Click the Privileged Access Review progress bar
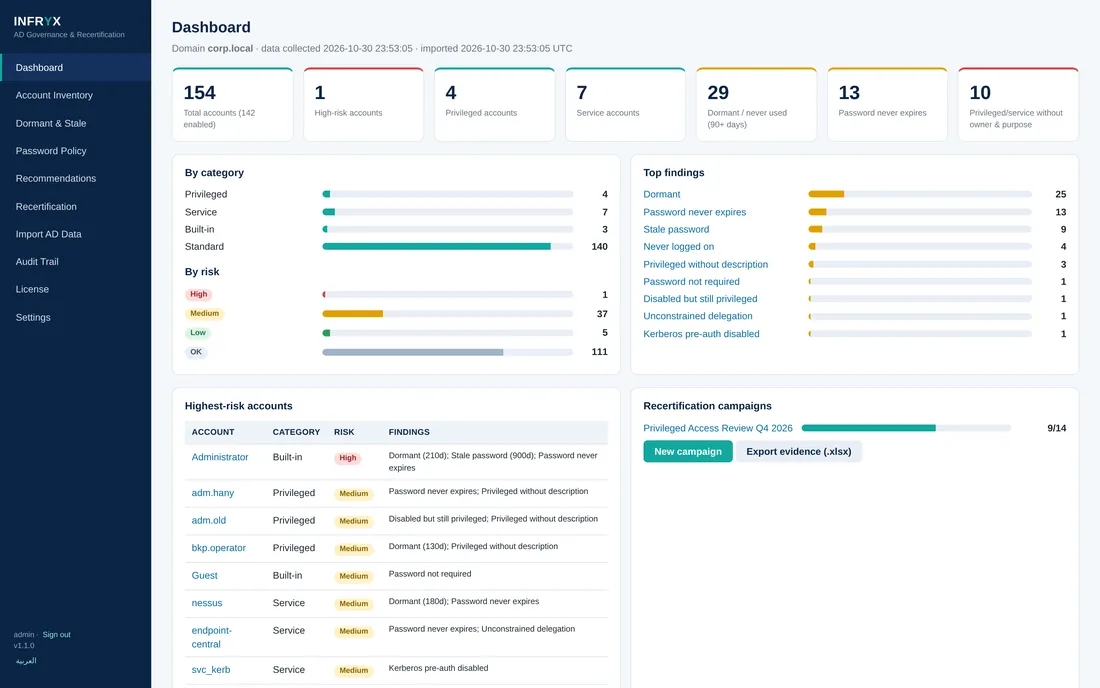Image resolution: width=1100 pixels, height=688 pixels. [906, 428]
